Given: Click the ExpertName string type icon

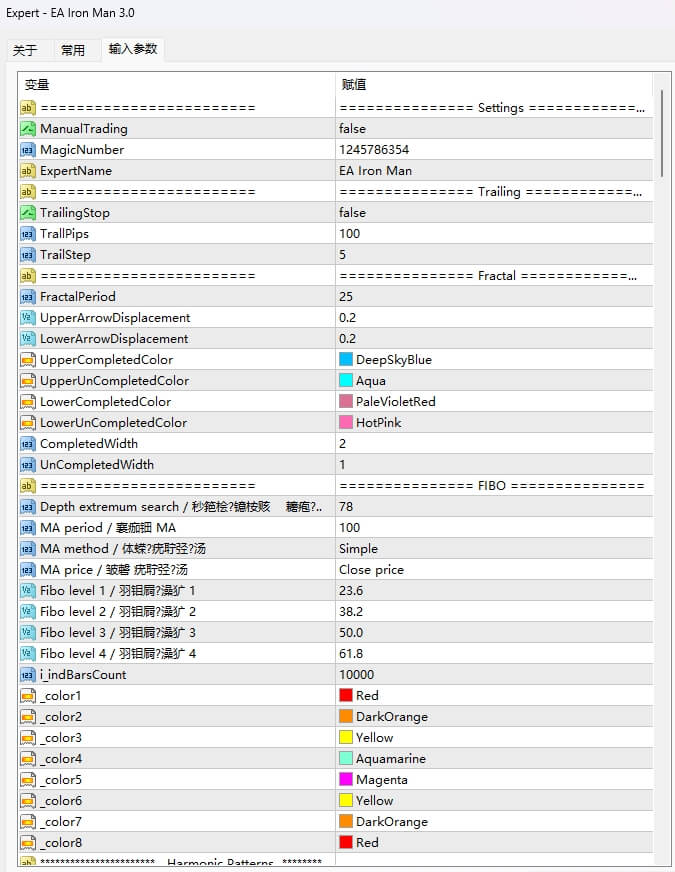Looking at the screenshot, I should click(x=28, y=171).
